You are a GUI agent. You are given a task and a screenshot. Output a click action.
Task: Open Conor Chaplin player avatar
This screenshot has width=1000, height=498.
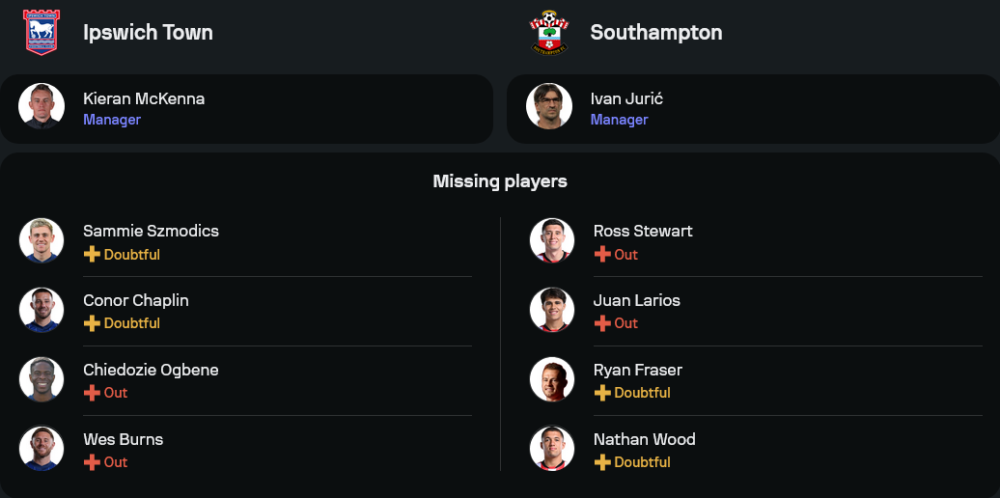41,310
